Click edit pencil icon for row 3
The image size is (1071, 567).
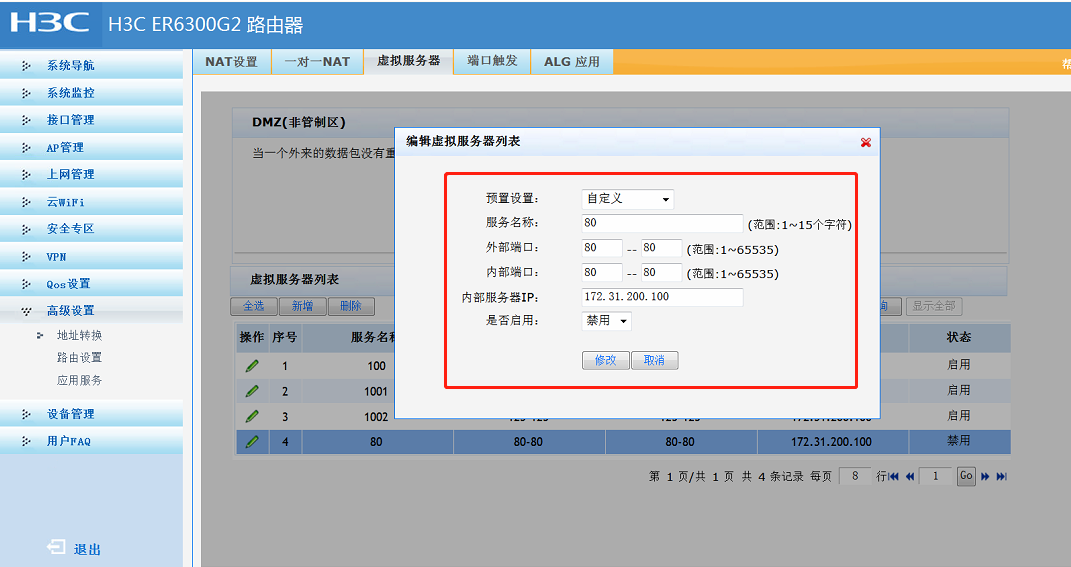pos(252,416)
